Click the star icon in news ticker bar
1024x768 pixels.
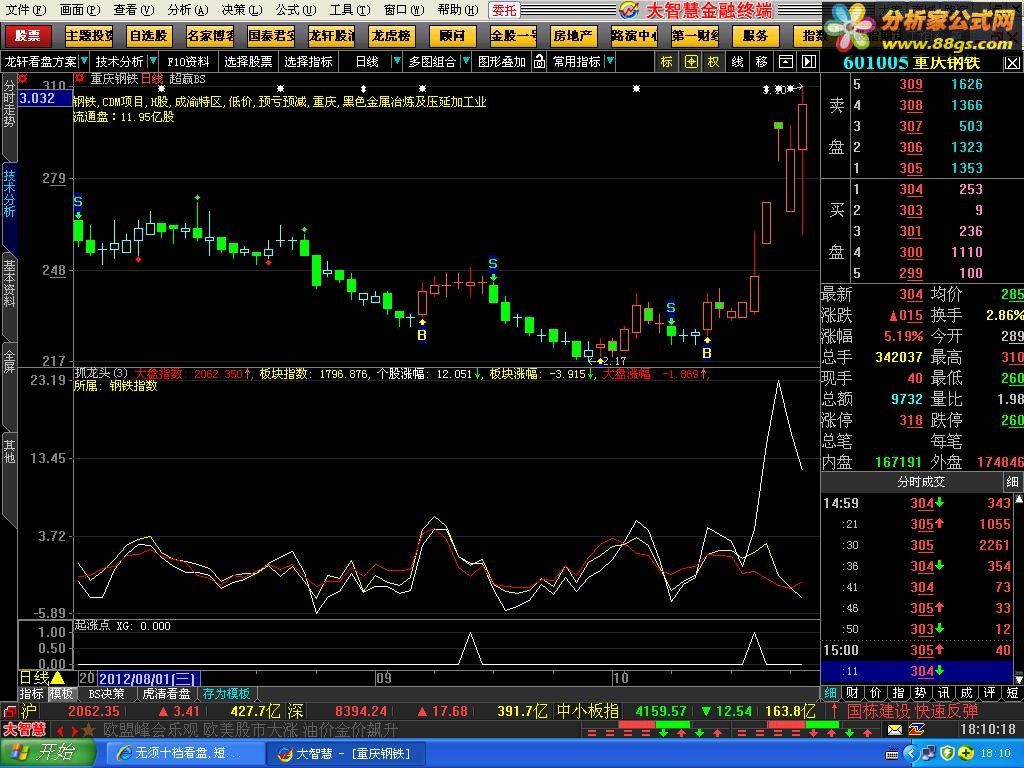[89, 729]
